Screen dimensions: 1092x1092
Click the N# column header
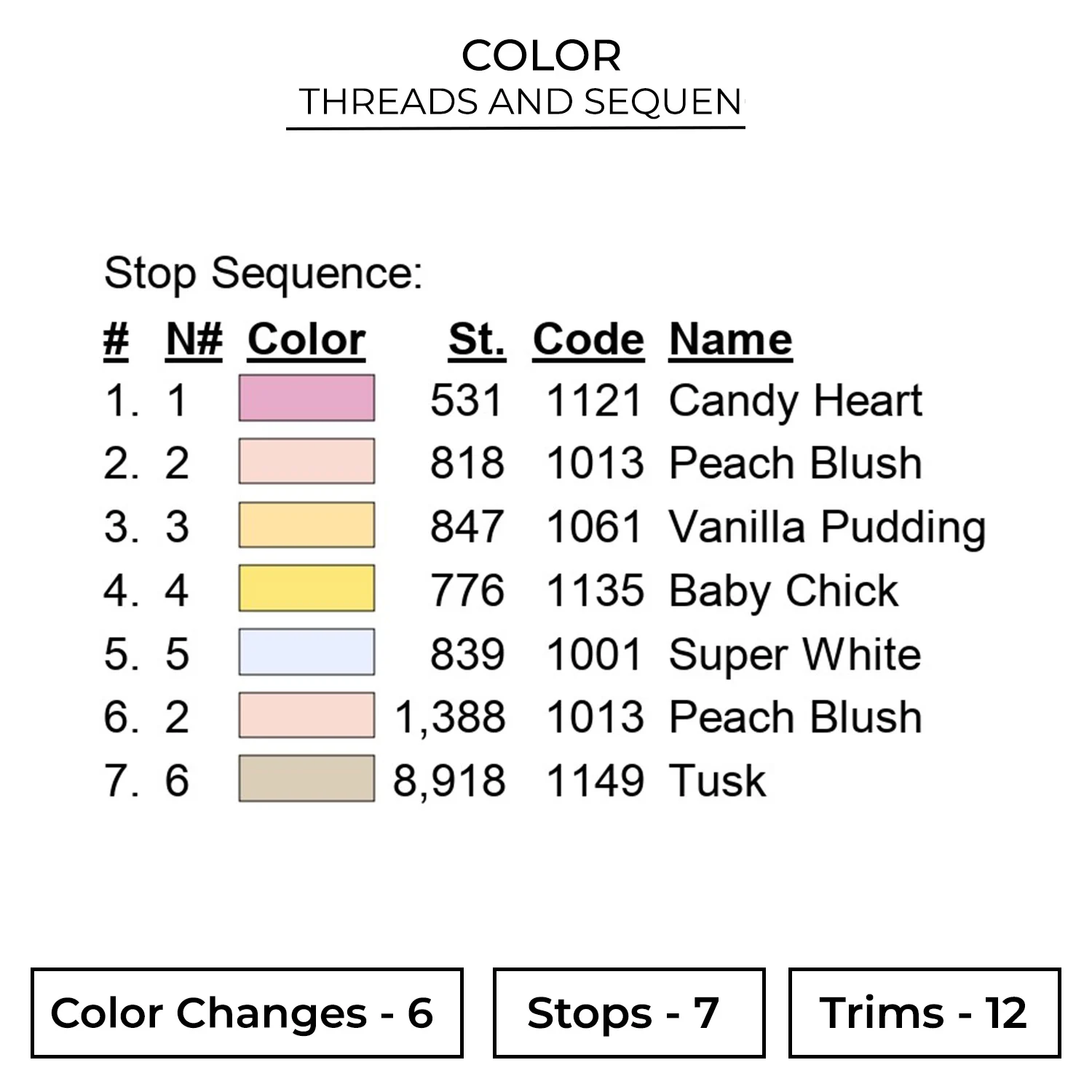[x=194, y=340]
